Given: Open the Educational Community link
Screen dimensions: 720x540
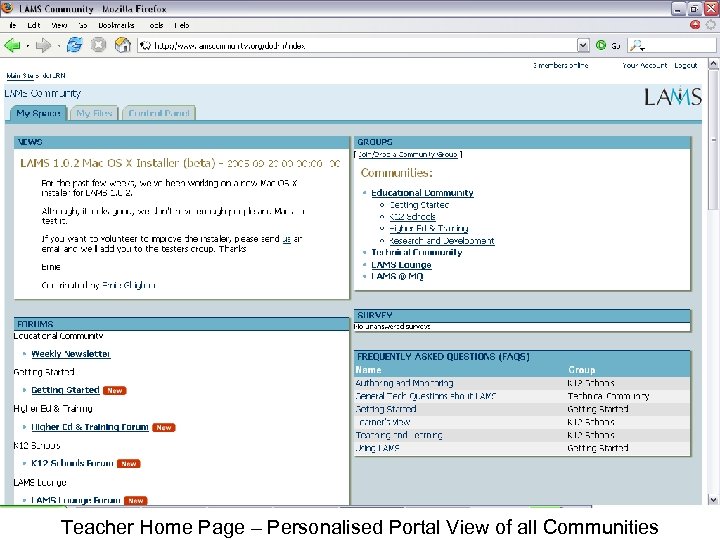Looking at the screenshot, I should (422, 193).
